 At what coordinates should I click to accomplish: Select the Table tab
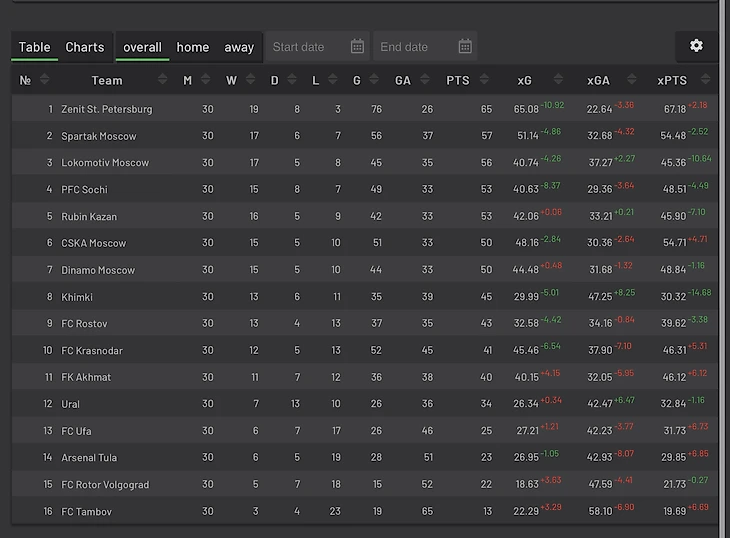pyautogui.click(x=35, y=47)
